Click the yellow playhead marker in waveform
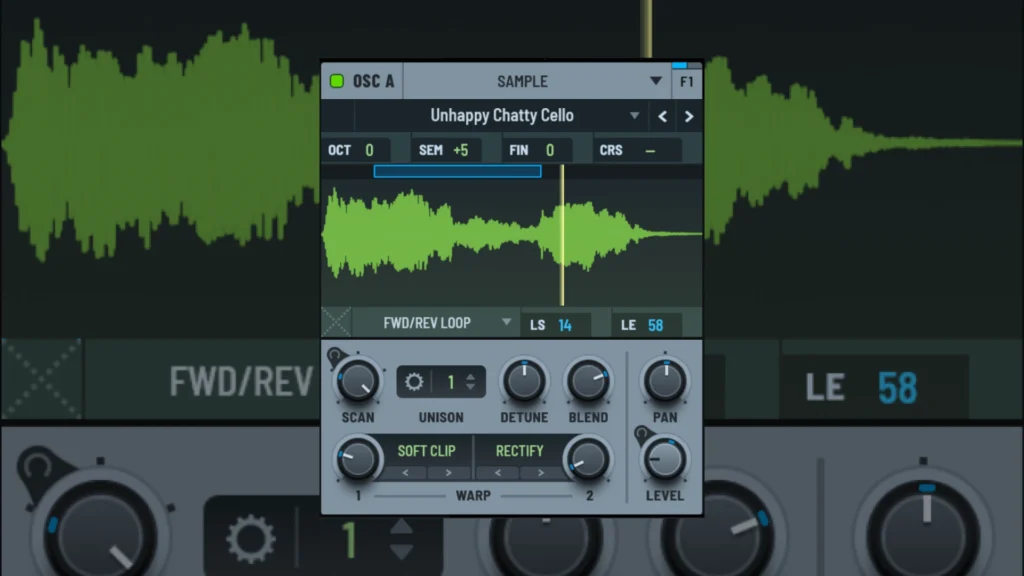Viewport: 1024px width, 576px height. (562, 235)
